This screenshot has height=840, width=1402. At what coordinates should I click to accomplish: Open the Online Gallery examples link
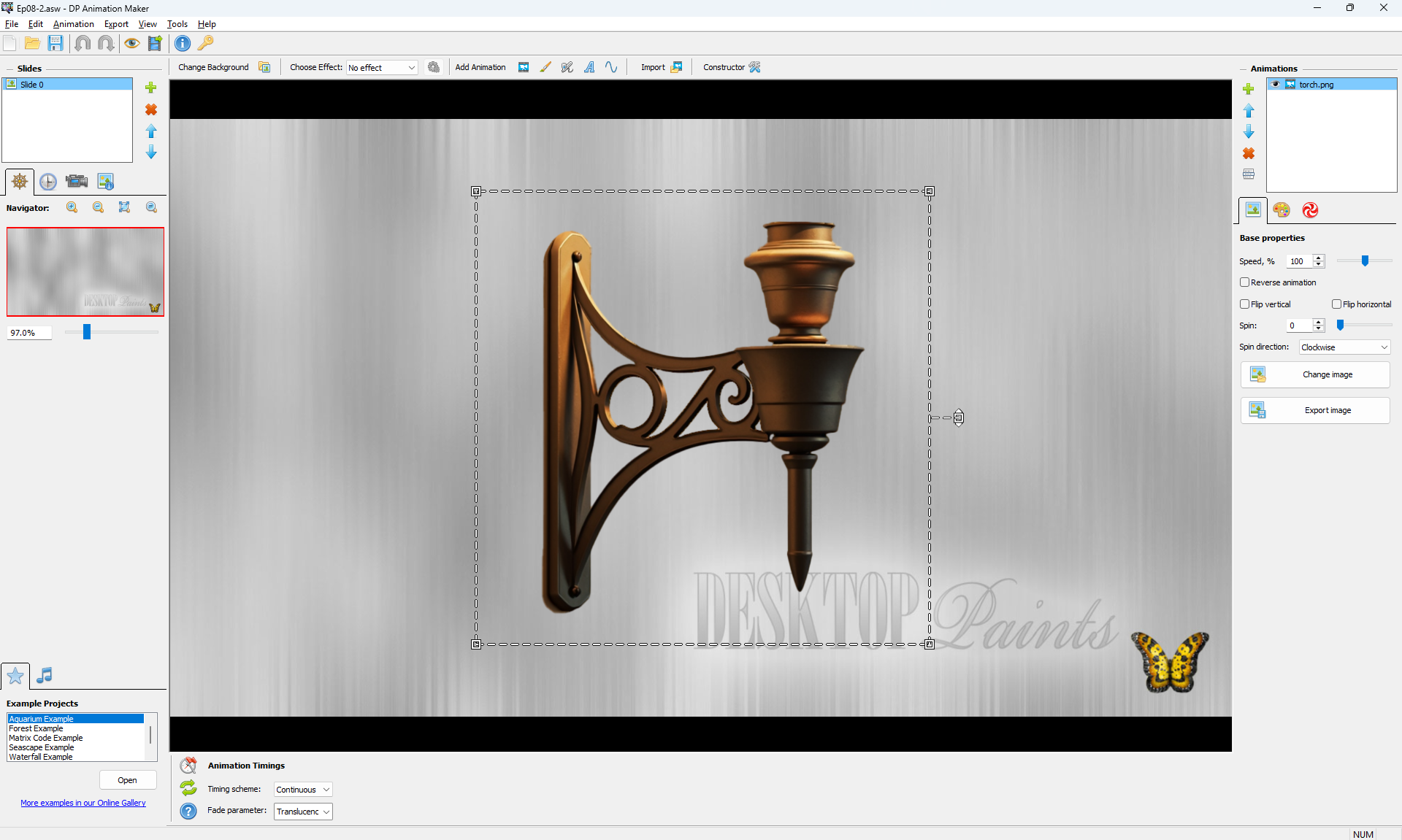click(x=83, y=803)
